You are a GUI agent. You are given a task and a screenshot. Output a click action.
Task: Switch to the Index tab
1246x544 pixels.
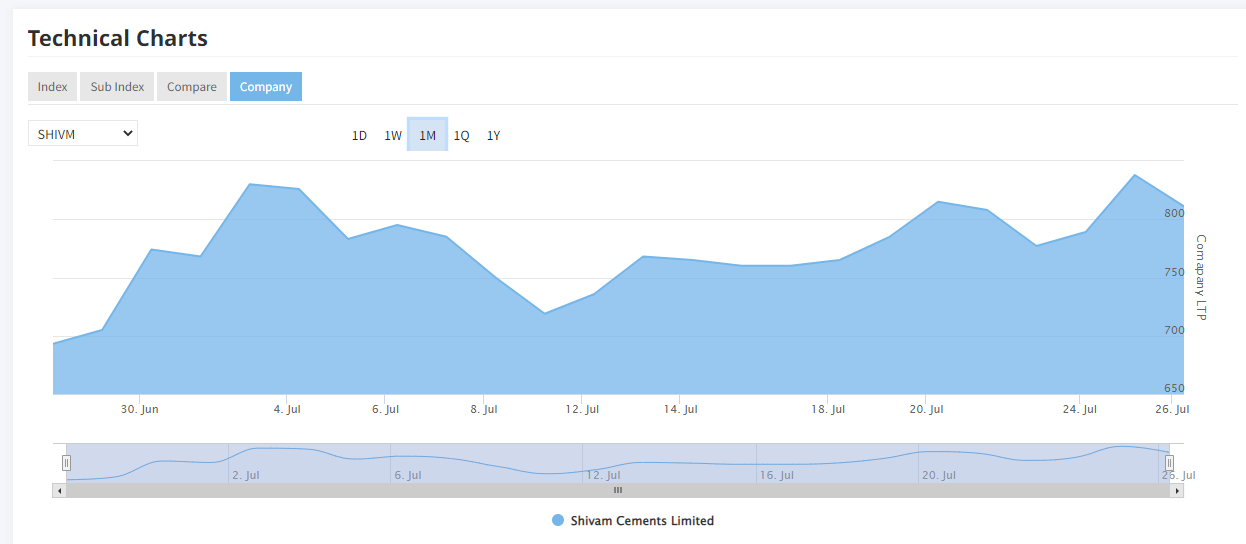coord(52,87)
